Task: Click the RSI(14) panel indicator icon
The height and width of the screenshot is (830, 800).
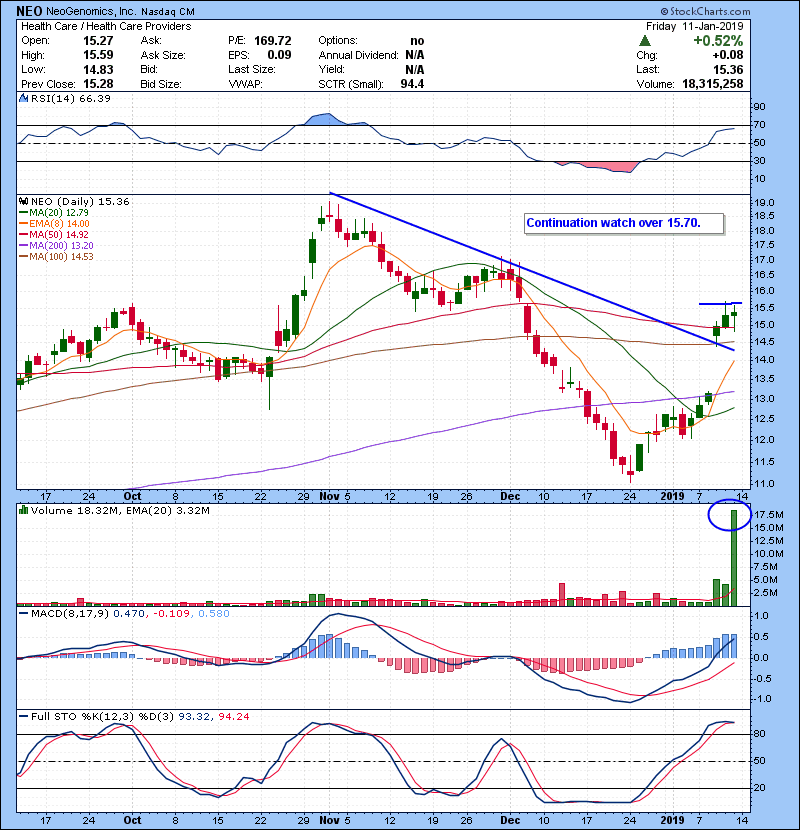Action: pos(23,98)
